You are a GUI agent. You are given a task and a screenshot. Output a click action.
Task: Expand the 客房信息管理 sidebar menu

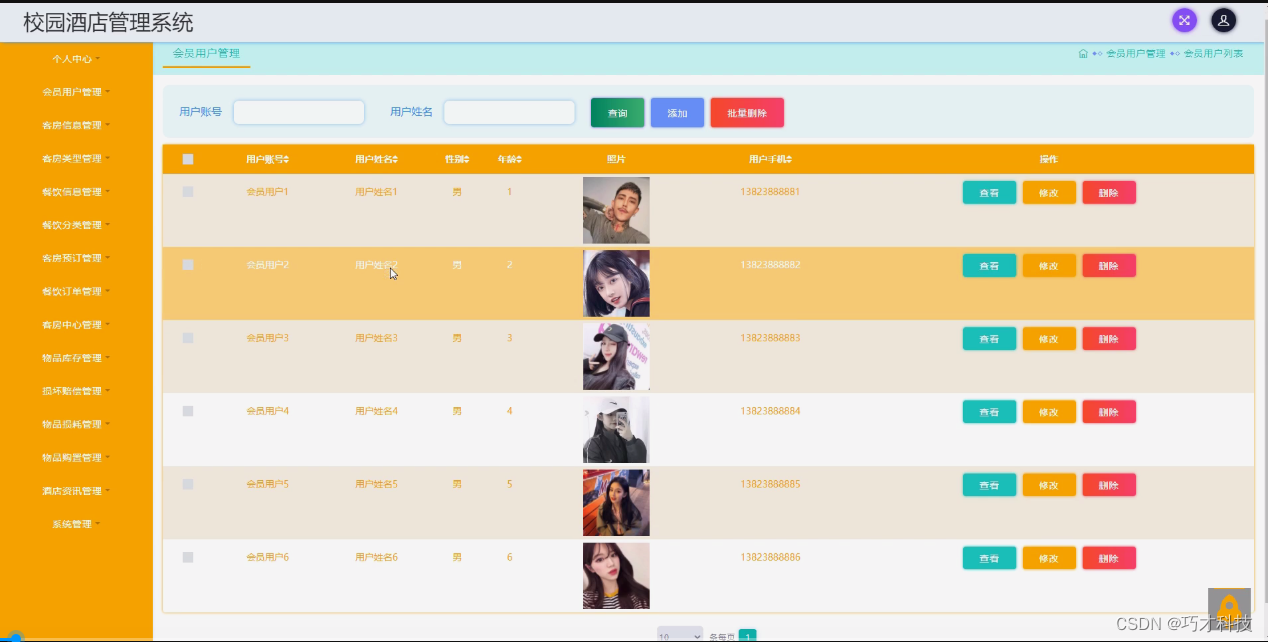pyautogui.click(x=76, y=125)
